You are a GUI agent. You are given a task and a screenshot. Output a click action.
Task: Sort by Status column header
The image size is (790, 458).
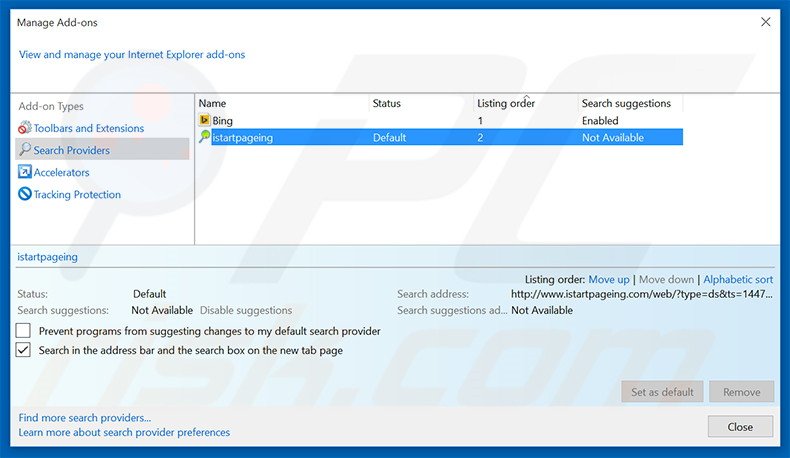[386, 103]
